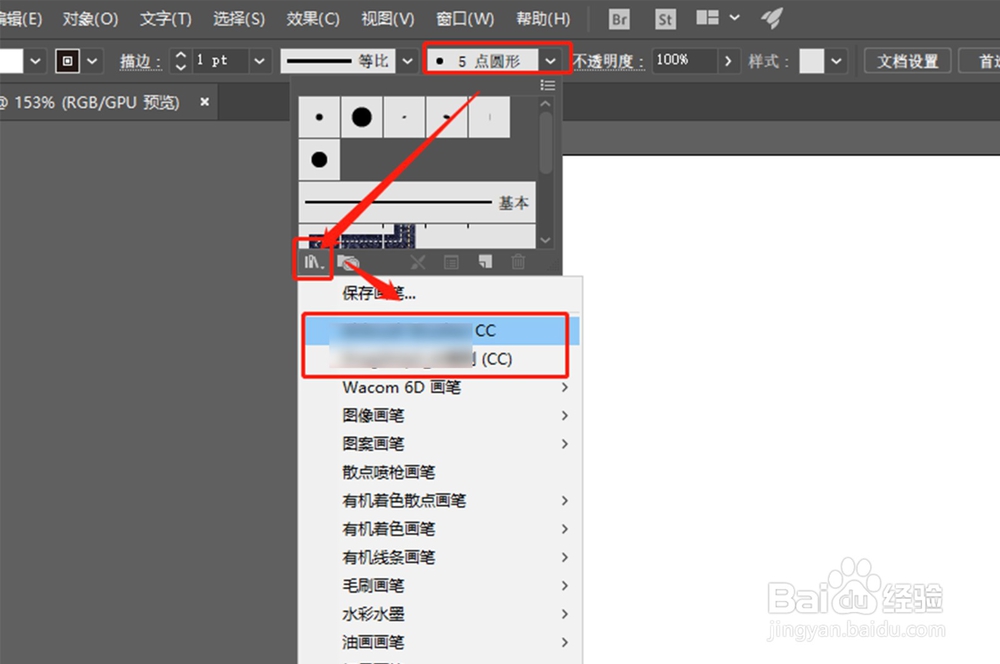Click the brush list scroll-up arrow
Screen dimensions: 1000x664
(x=545, y=103)
